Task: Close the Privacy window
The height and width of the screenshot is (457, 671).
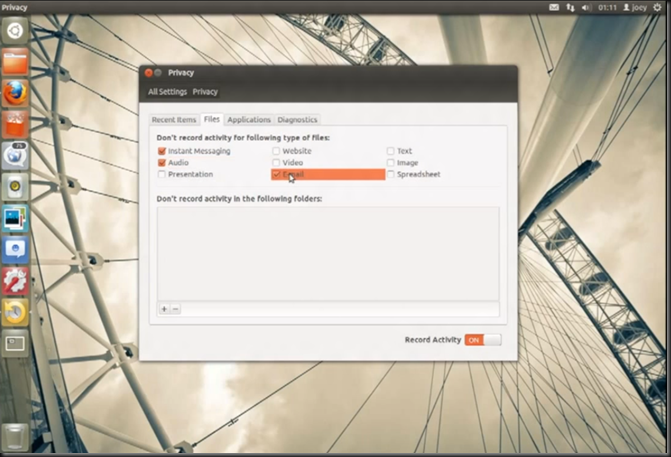Action: click(148, 73)
